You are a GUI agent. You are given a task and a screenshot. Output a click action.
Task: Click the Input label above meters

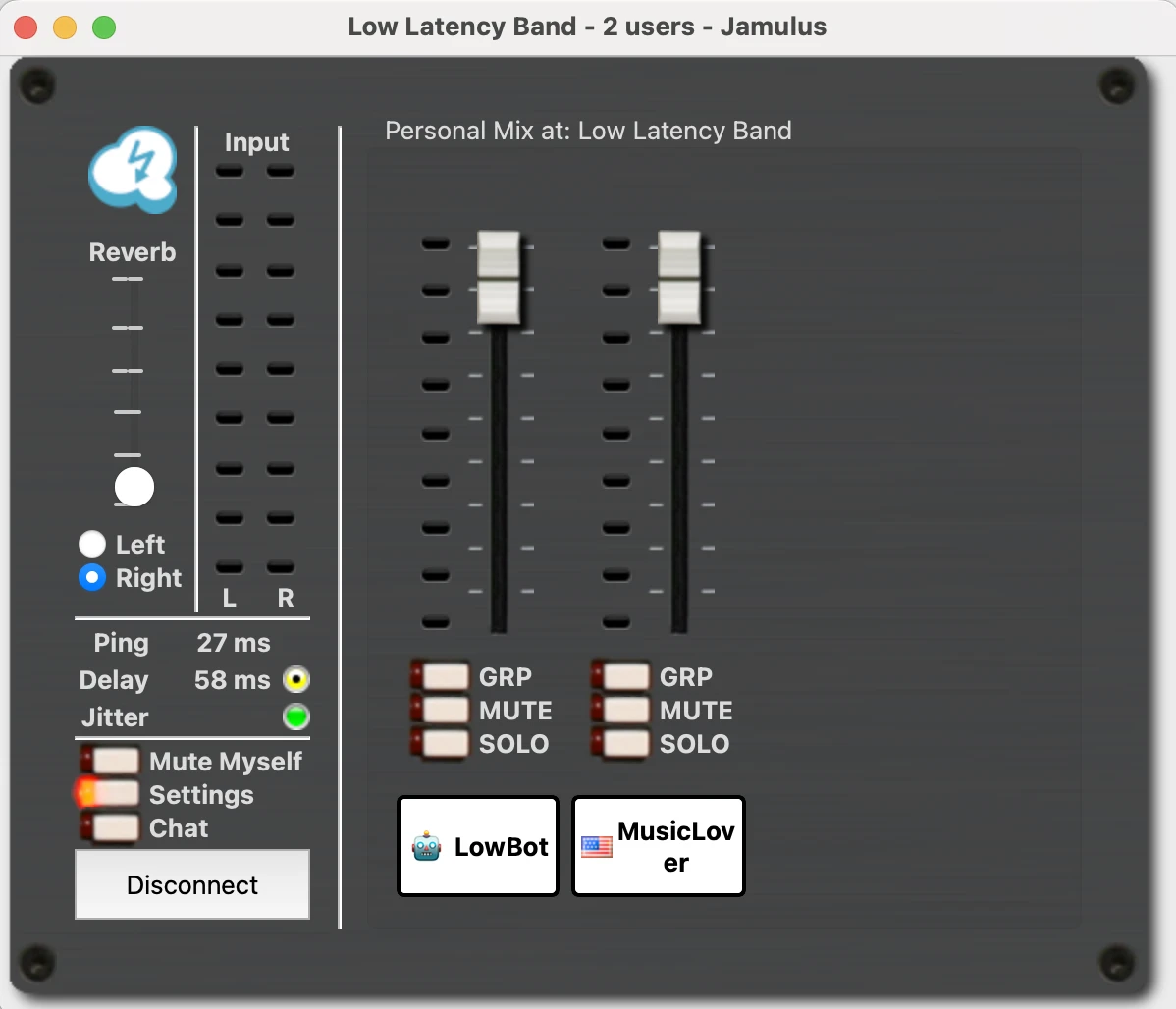pyautogui.click(x=256, y=142)
